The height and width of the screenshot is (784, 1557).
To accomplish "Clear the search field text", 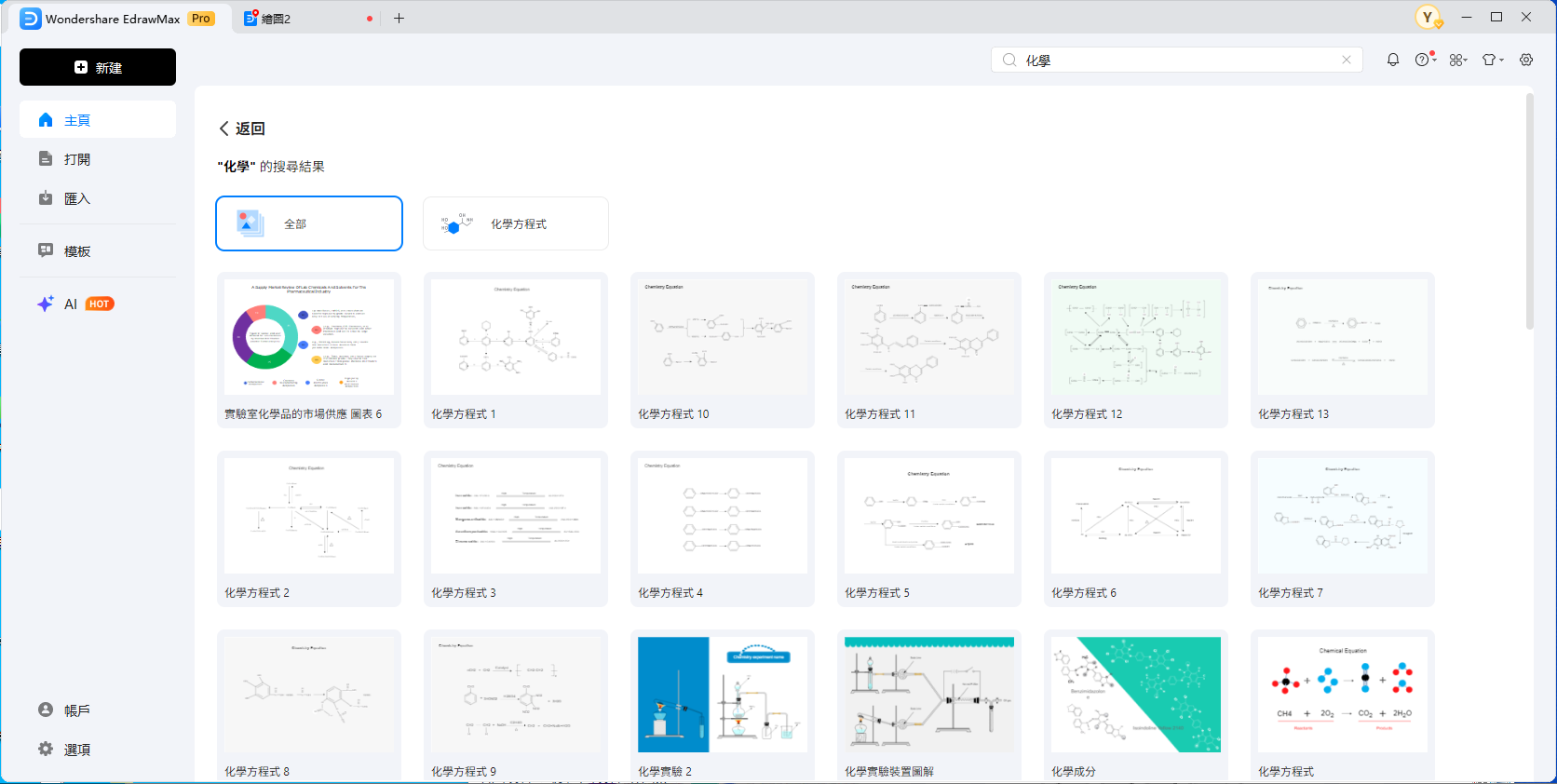I will [x=1347, y=60].
